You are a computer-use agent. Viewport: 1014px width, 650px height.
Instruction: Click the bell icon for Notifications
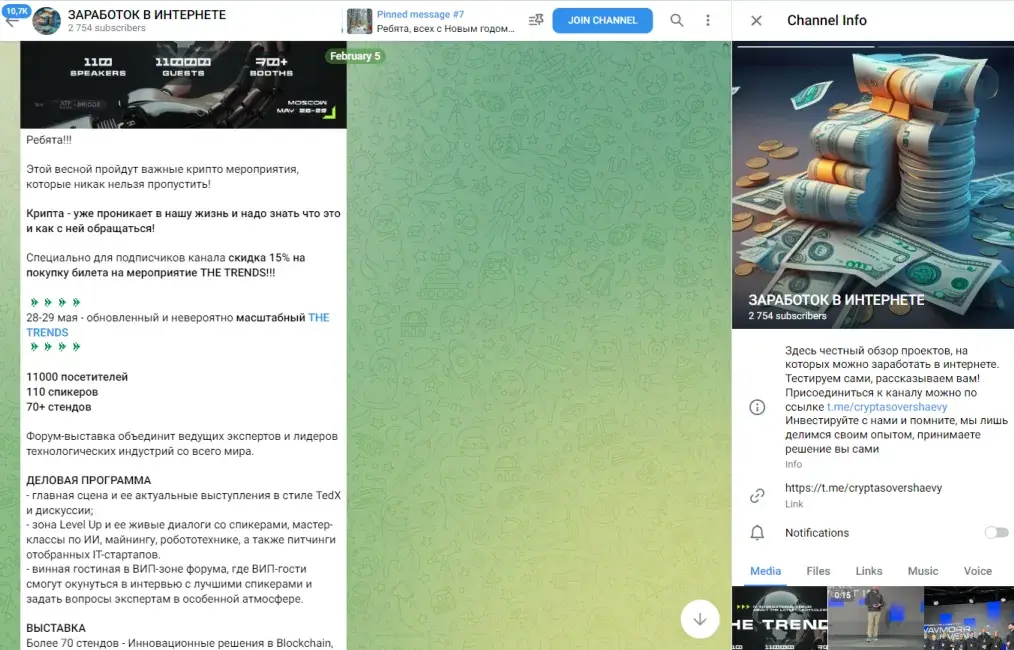(x=757, y=532)
